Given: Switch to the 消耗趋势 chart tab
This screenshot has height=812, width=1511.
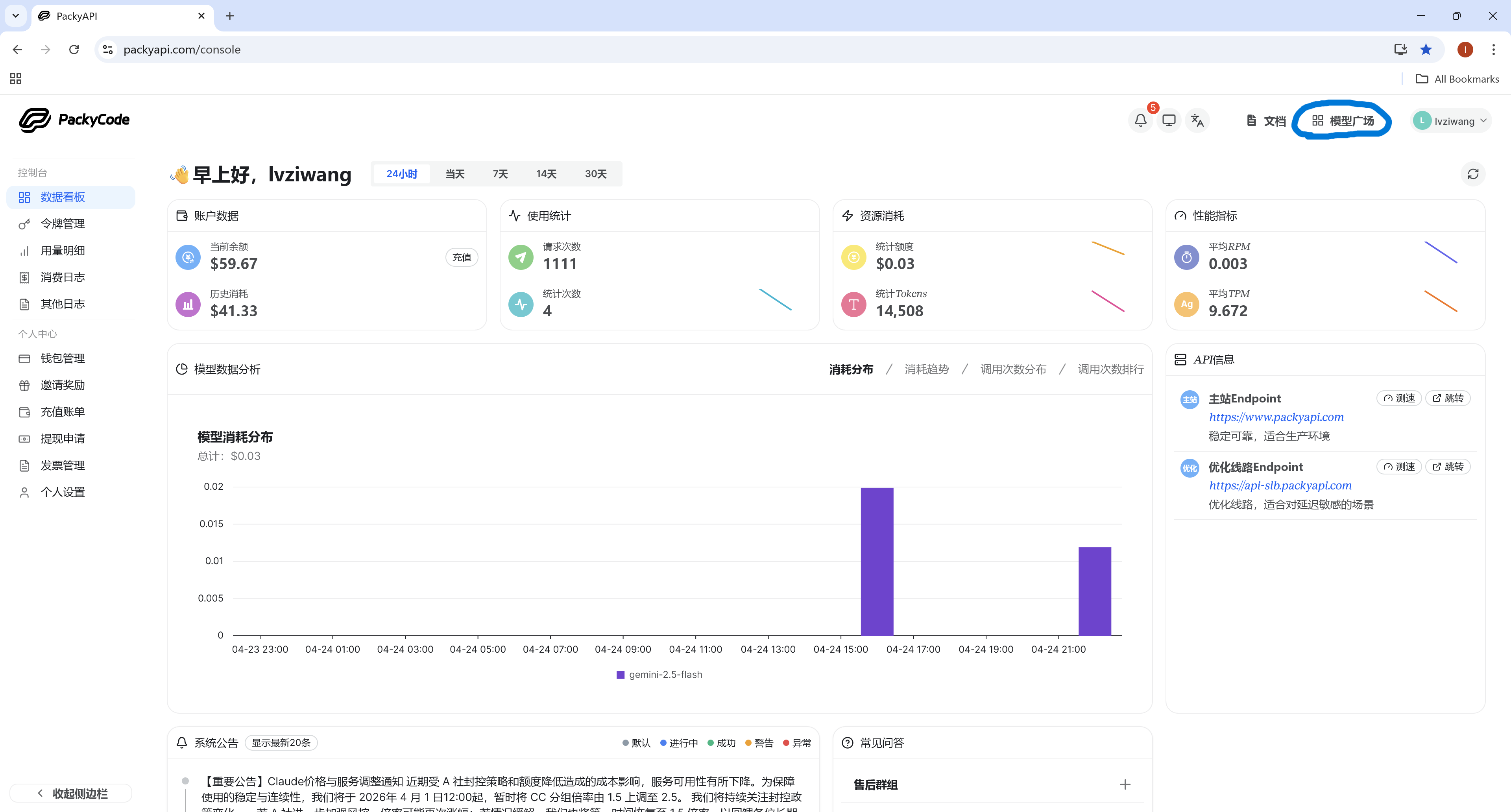Looking at the screenshot, I should coord(926,369).
